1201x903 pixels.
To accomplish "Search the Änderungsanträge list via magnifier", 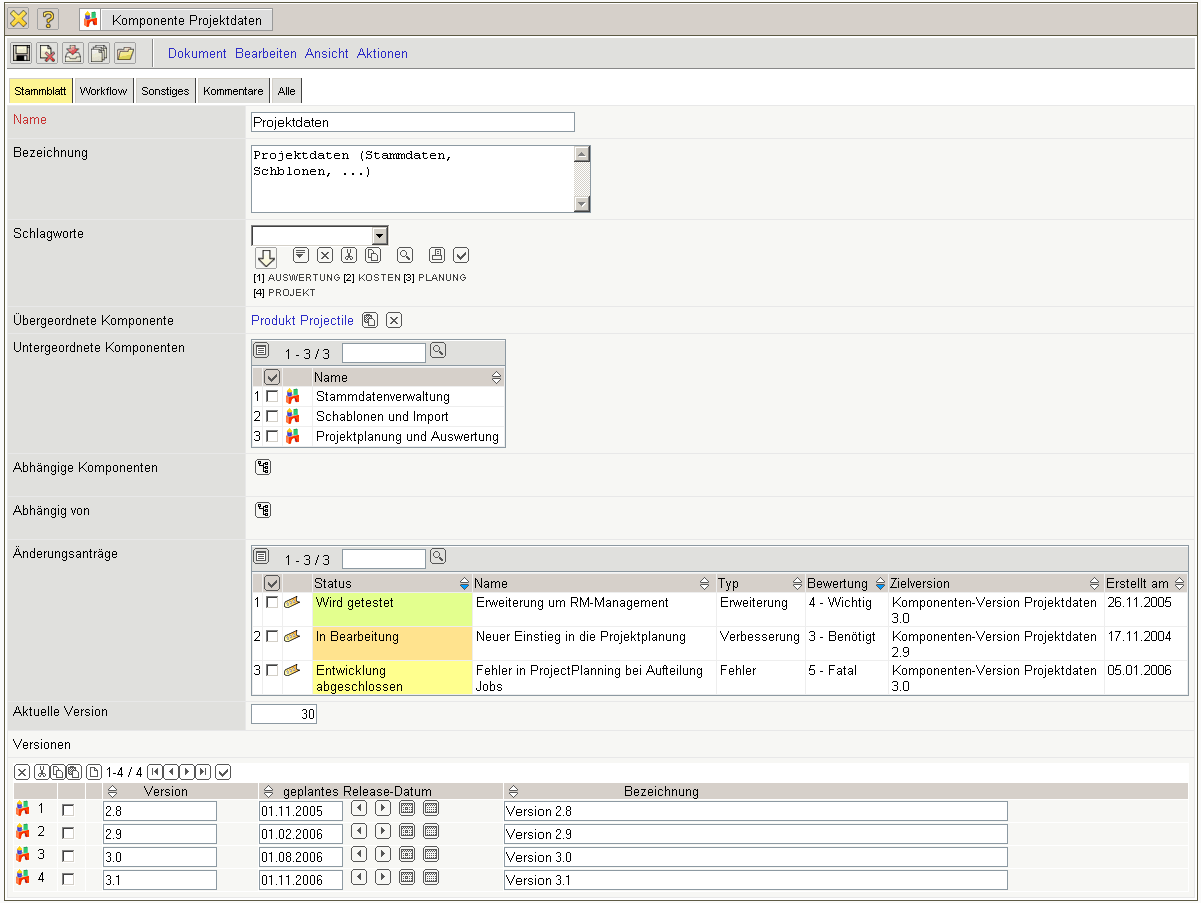I will (x=438, y=557).
